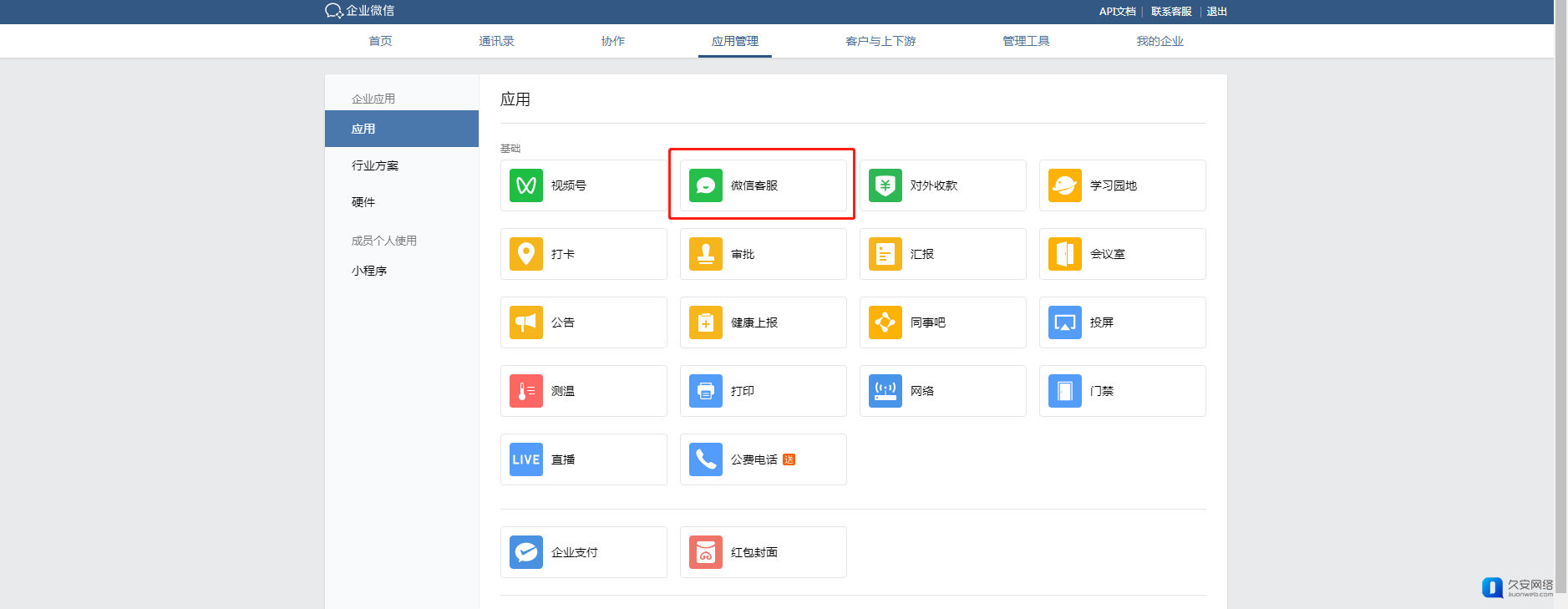Select the 学习园地 orange icon

(1065, 185)
